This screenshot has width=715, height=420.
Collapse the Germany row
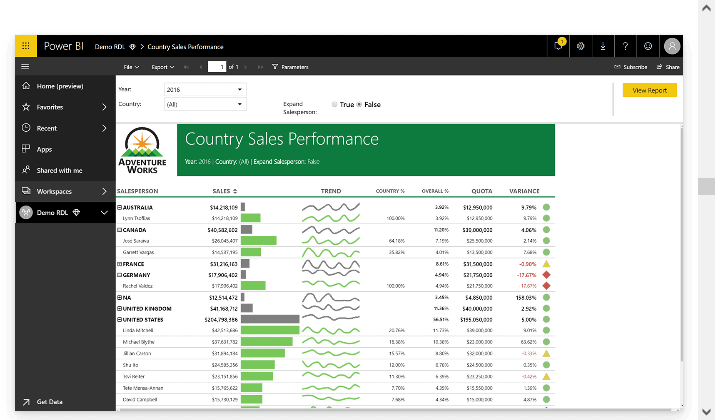point(119,275)
